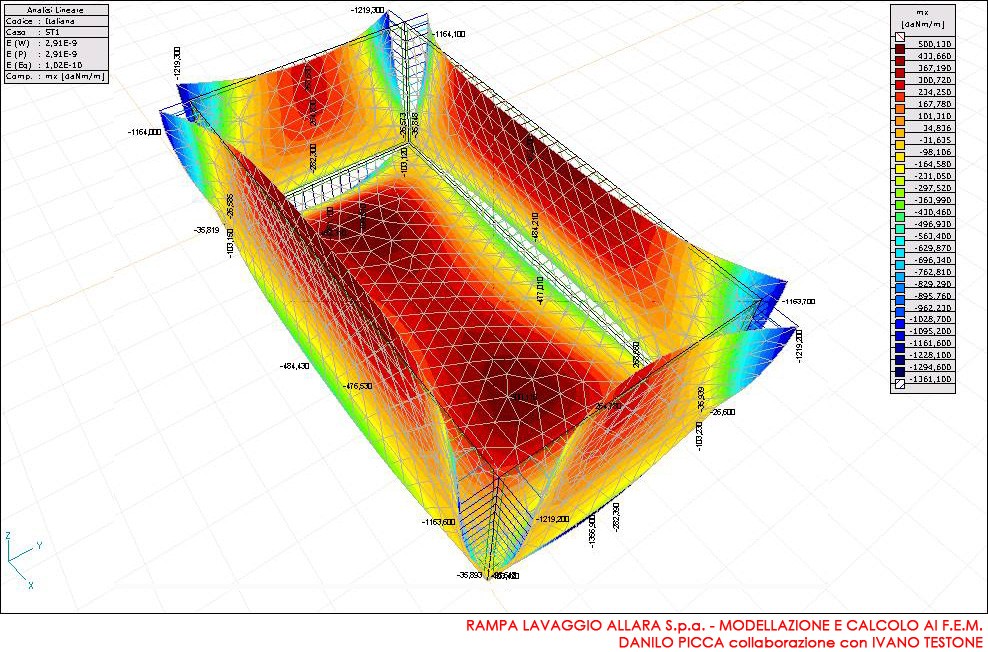Click the -484,430 value label on the model
The image size is (988, 652).
point(300,366)
